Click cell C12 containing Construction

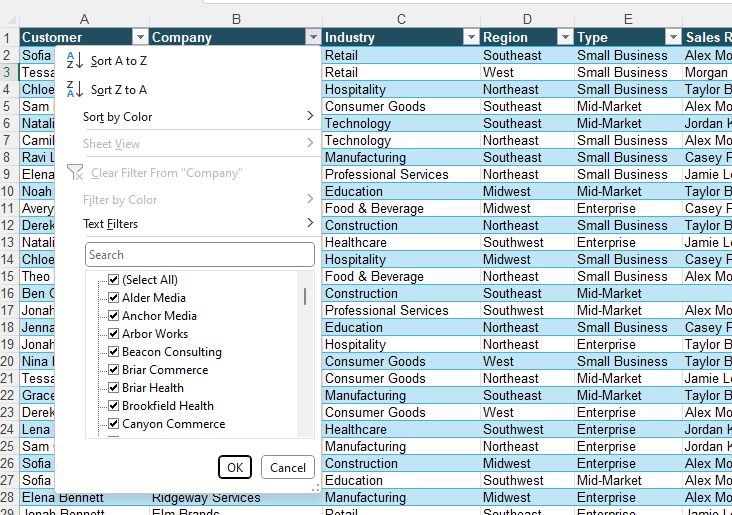pos(401,226)
